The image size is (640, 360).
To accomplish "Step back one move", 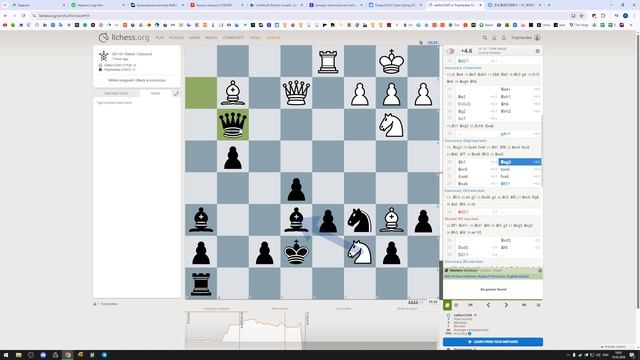I will click(x=488, y=305).
